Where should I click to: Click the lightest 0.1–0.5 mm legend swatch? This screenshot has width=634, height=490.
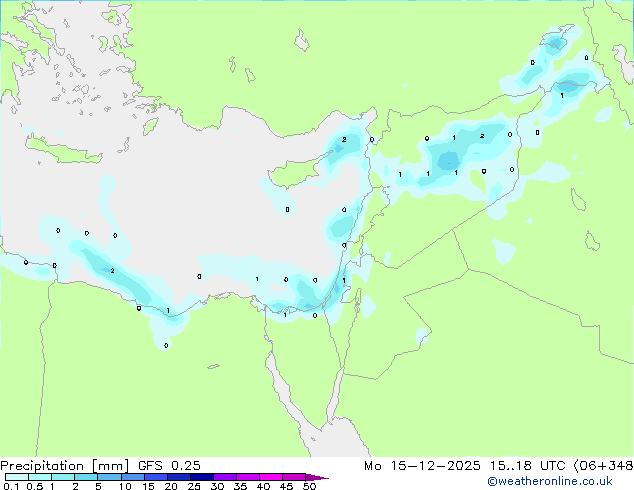17,477
